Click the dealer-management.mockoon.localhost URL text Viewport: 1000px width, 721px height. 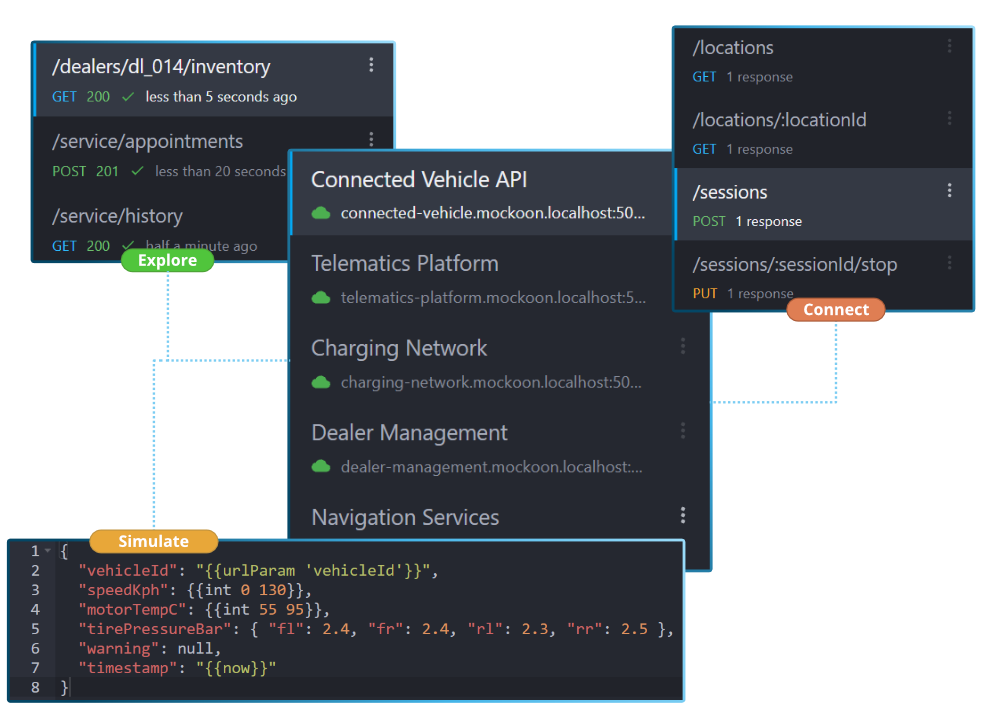click(x=491, y=467)
